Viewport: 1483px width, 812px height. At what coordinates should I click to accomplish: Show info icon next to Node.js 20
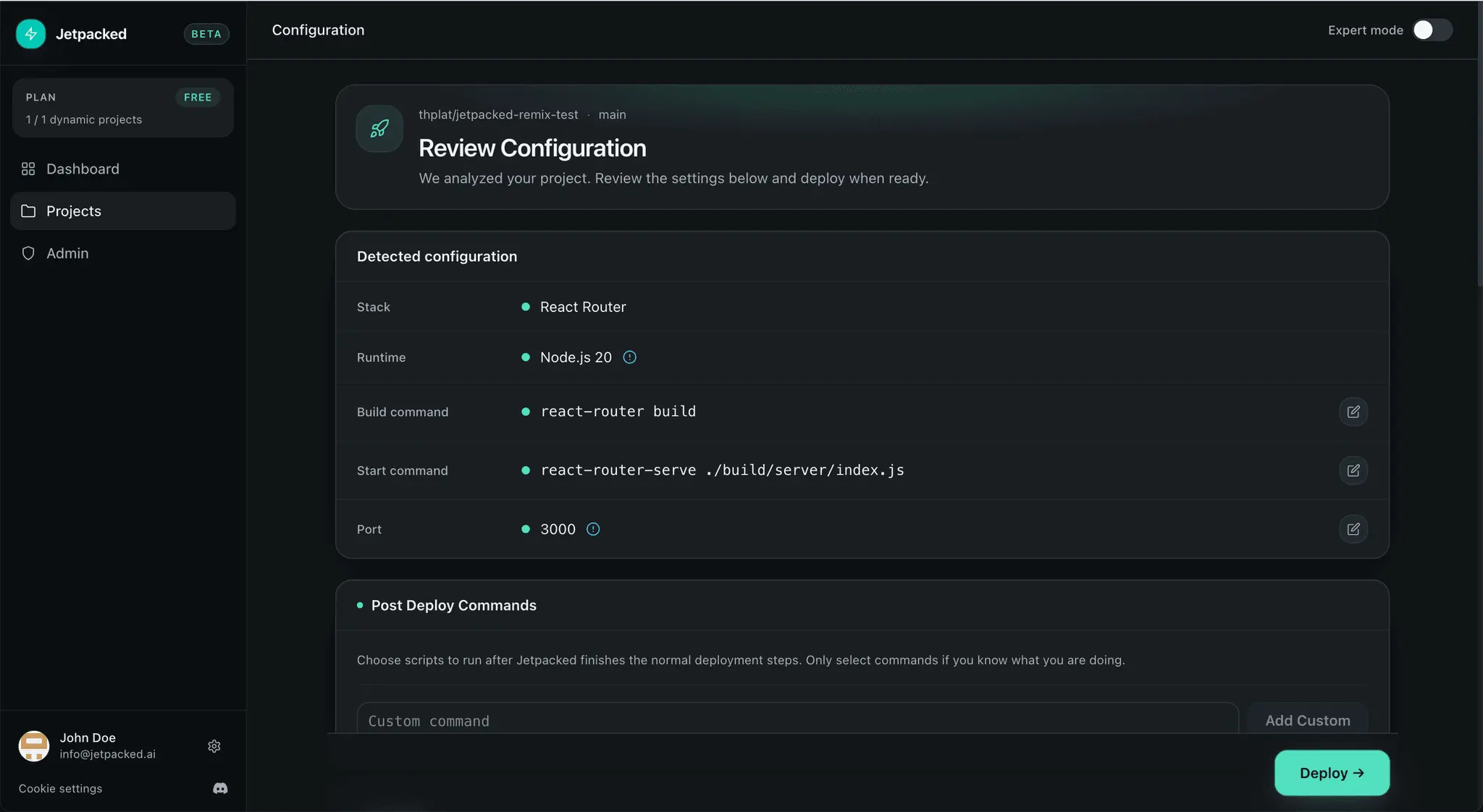tap(630, 358)
